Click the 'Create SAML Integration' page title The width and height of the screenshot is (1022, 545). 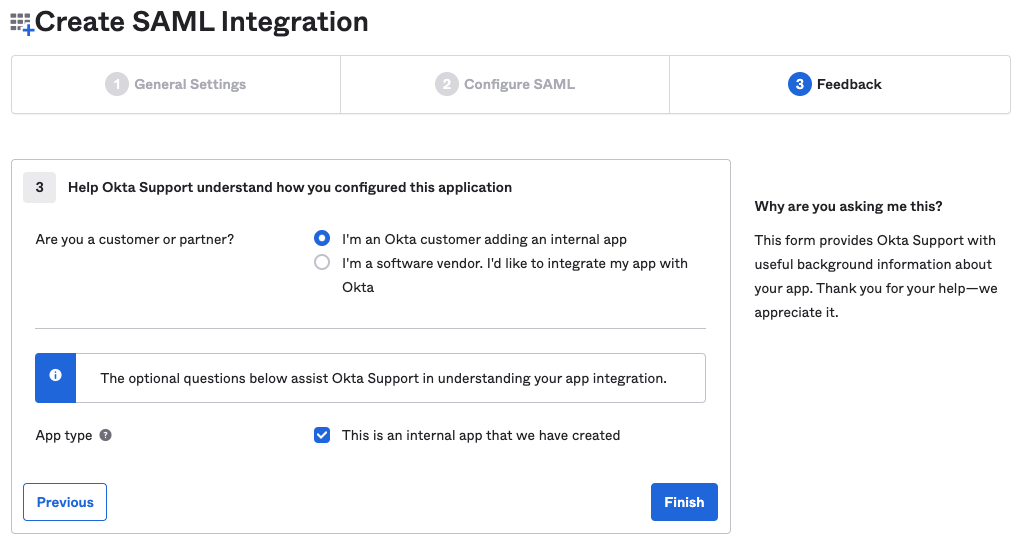click(201, 22)
